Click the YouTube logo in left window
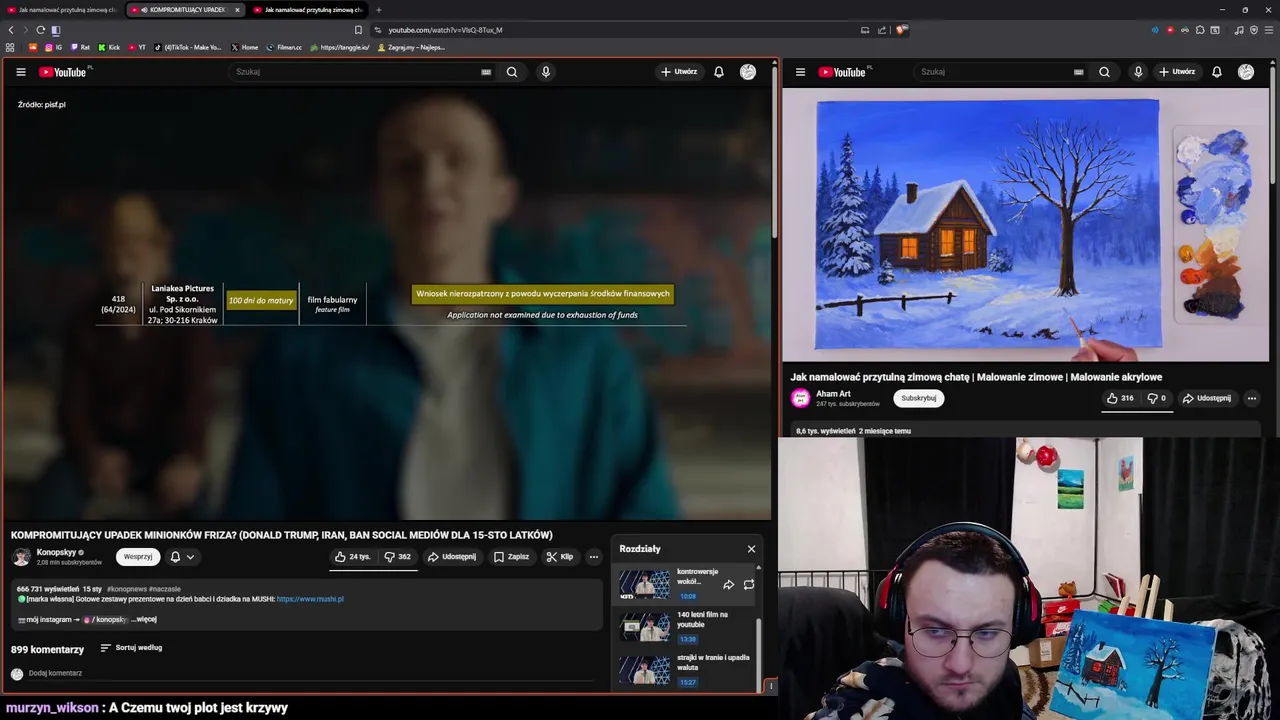Image resolution: width=1280 pixels, height=720 pixels. pyautogui.click(x=64, y=72)
